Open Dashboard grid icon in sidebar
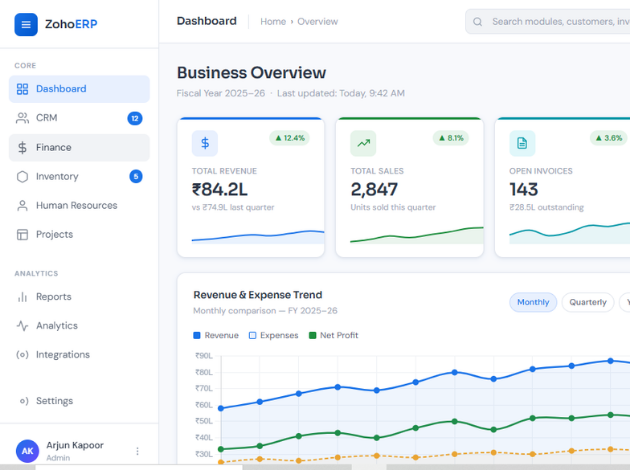Image resolution: width=630 pixels, height=470 pixels. pos(22,89)
